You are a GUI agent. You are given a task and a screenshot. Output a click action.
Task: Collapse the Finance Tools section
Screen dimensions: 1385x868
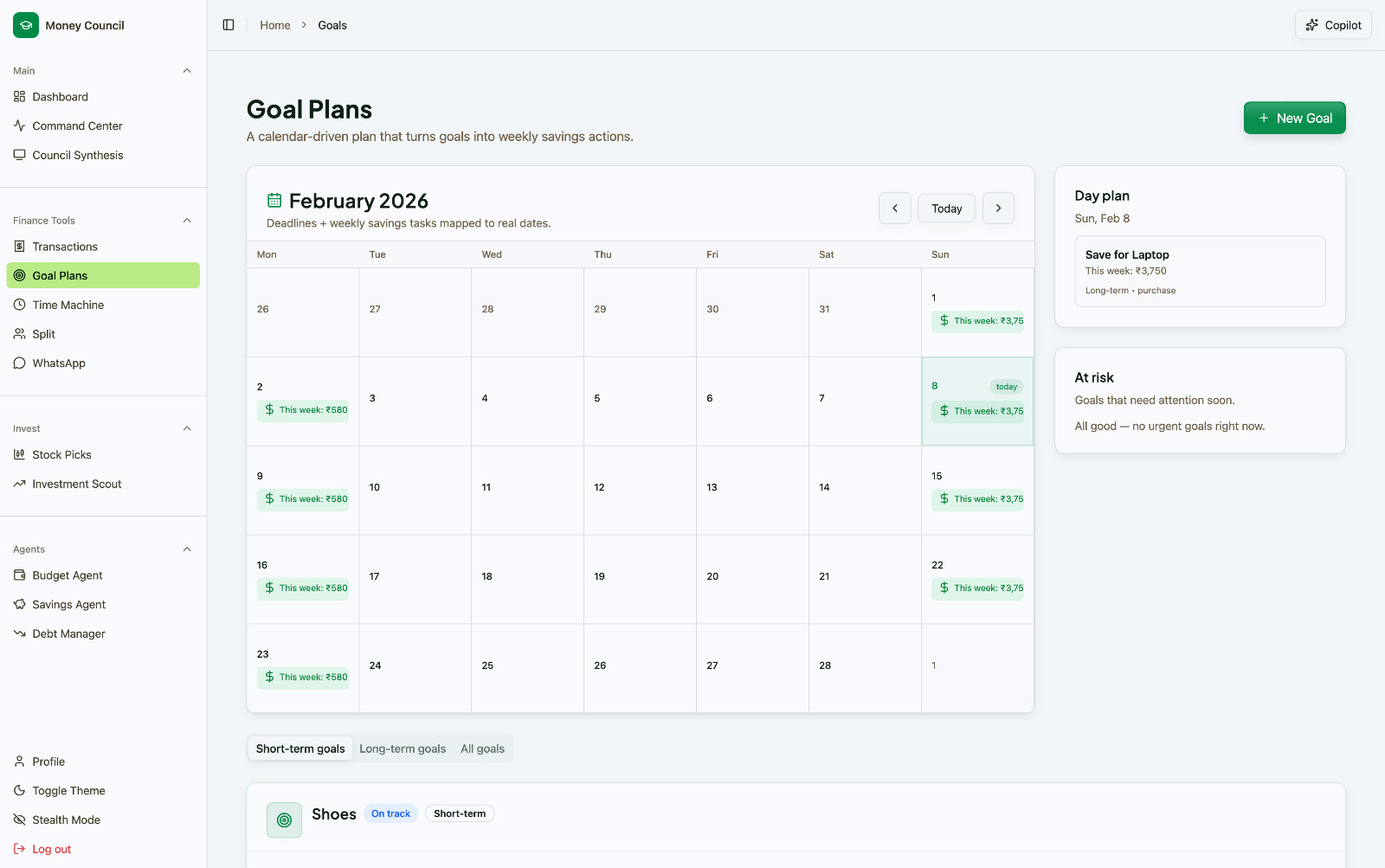point(187,221)
